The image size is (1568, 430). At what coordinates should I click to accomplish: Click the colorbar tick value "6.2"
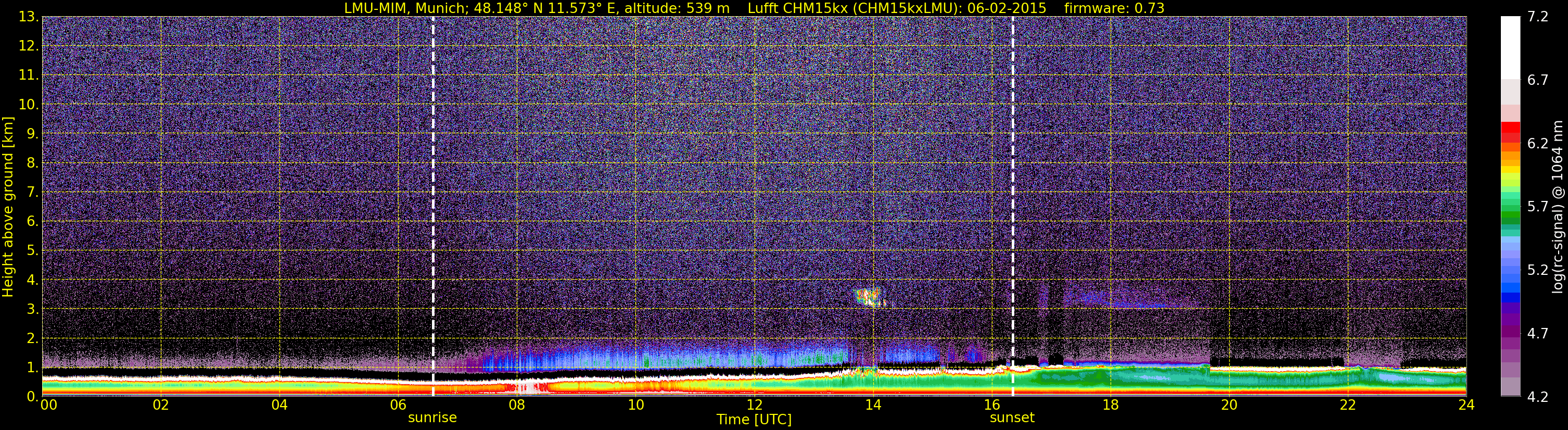1538,144
